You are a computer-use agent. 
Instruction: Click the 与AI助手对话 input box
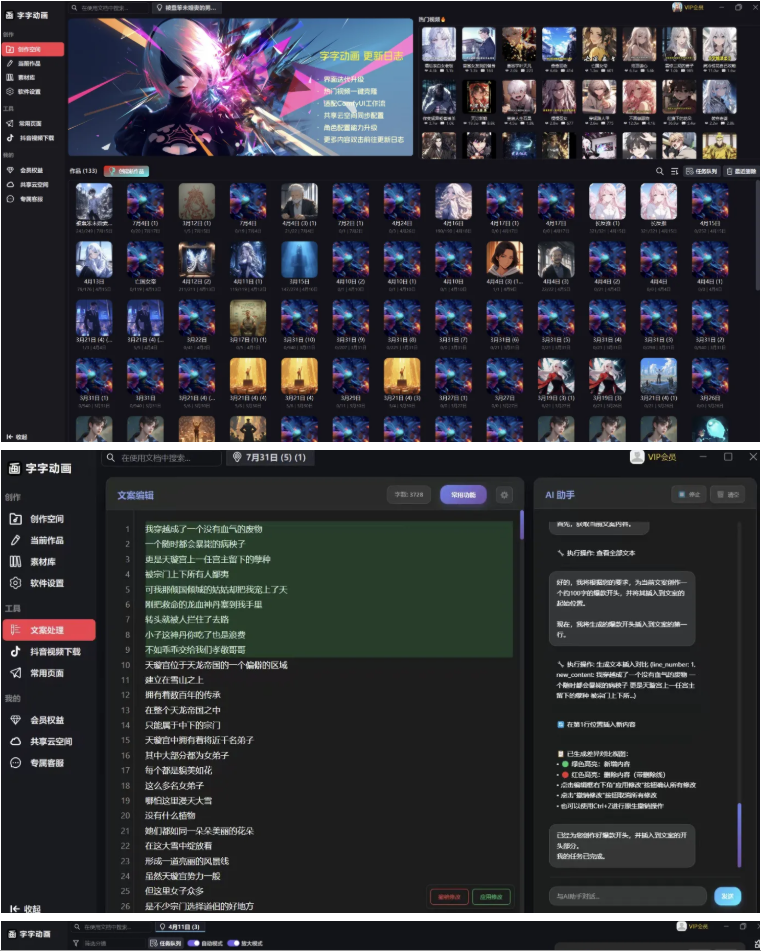(628, 896)
